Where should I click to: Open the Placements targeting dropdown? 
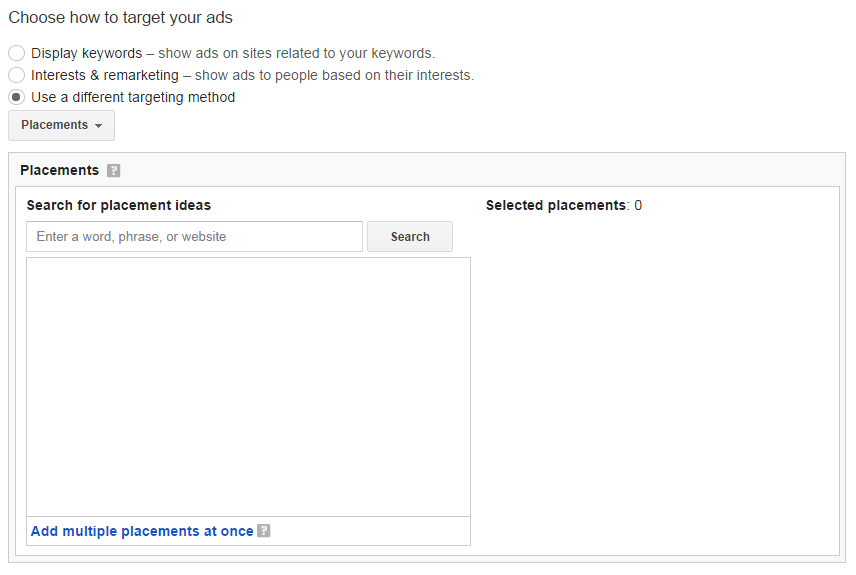pyautogui.click(x=61, y=125)
